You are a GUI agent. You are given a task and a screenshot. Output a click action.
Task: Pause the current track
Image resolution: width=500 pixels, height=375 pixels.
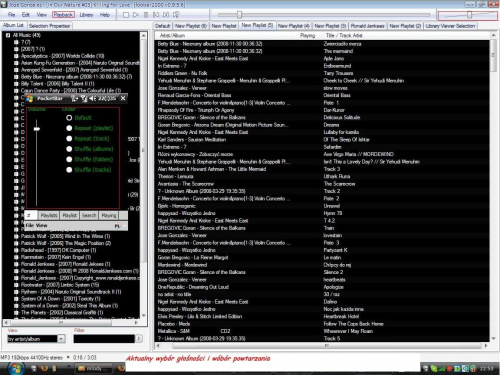(x=146, y=15)
